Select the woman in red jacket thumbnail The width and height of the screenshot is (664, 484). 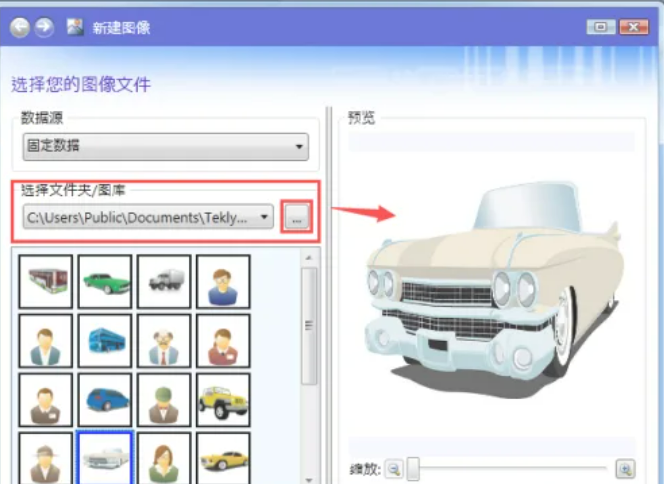pos(224,341)
